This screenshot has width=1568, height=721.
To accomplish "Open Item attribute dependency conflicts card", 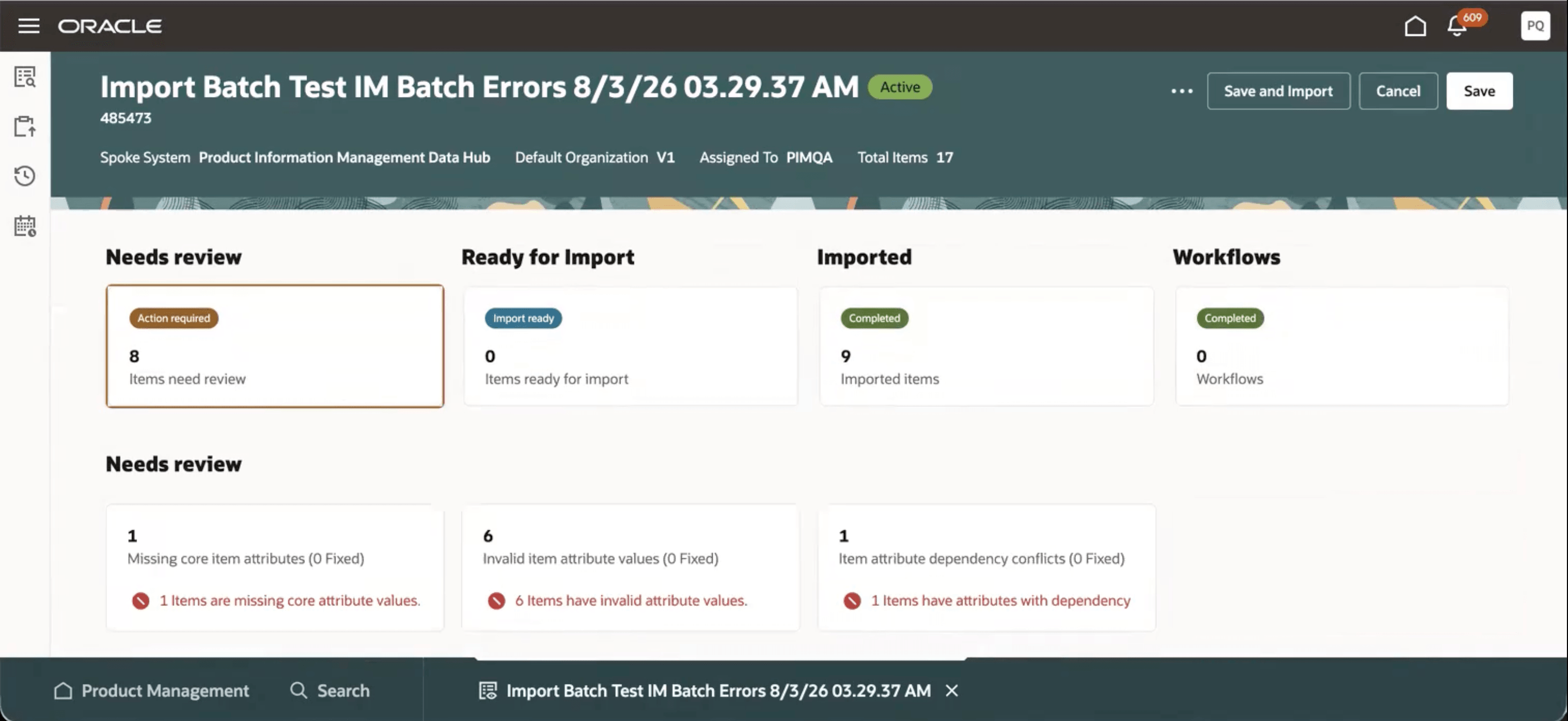I will (986, 567).
